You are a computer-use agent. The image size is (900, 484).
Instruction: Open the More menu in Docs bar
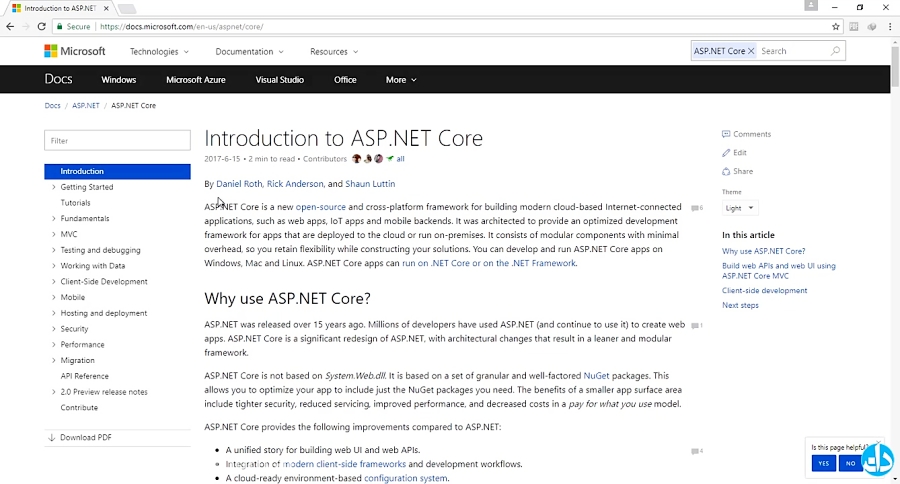[x=400, y=80]
